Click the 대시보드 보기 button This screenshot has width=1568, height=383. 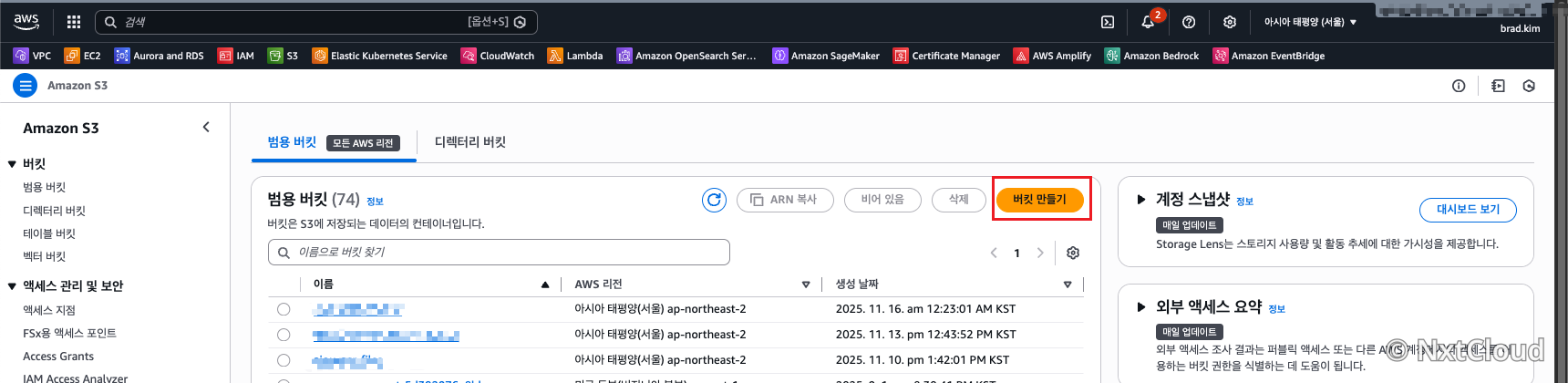(x=1468, y=209)
